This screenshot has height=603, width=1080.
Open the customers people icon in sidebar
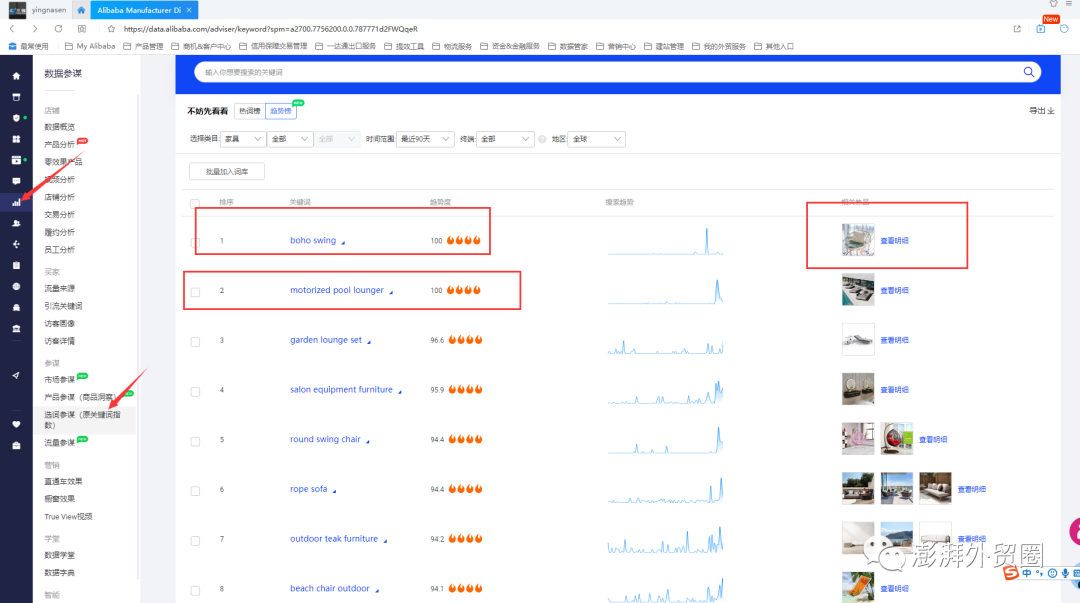pos(16,223)
